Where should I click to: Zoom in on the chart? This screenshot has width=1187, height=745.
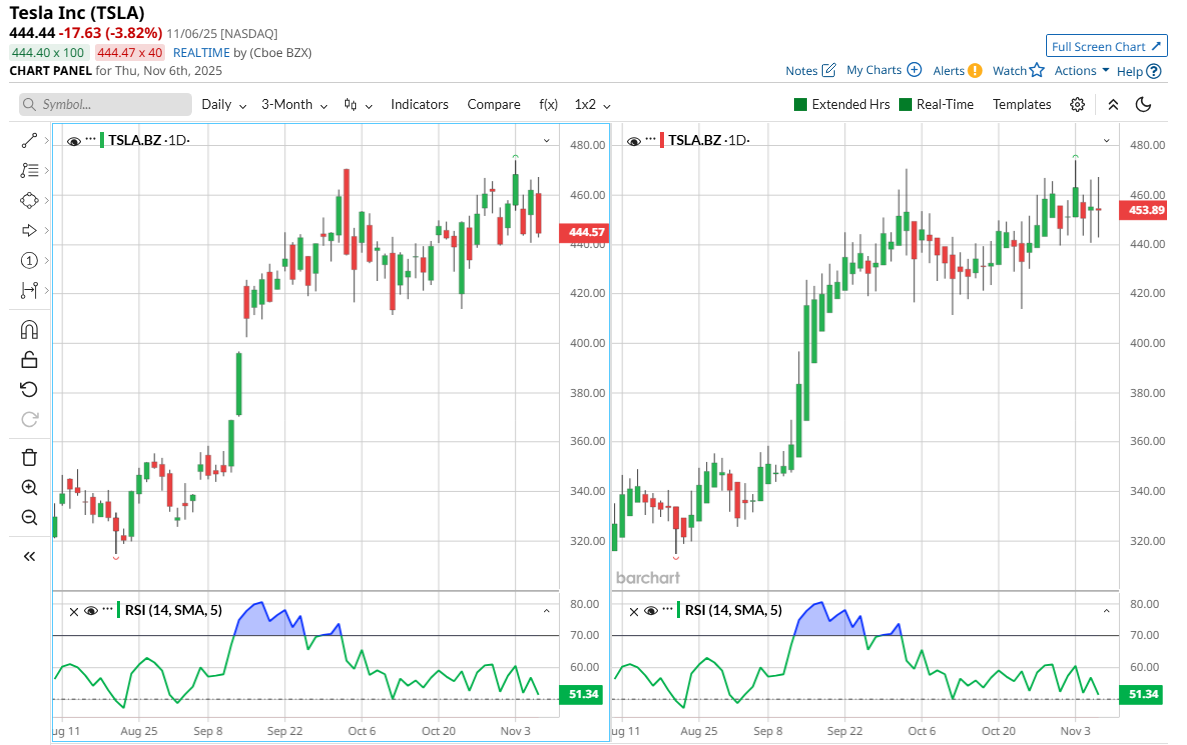click(x=30, y=488)
